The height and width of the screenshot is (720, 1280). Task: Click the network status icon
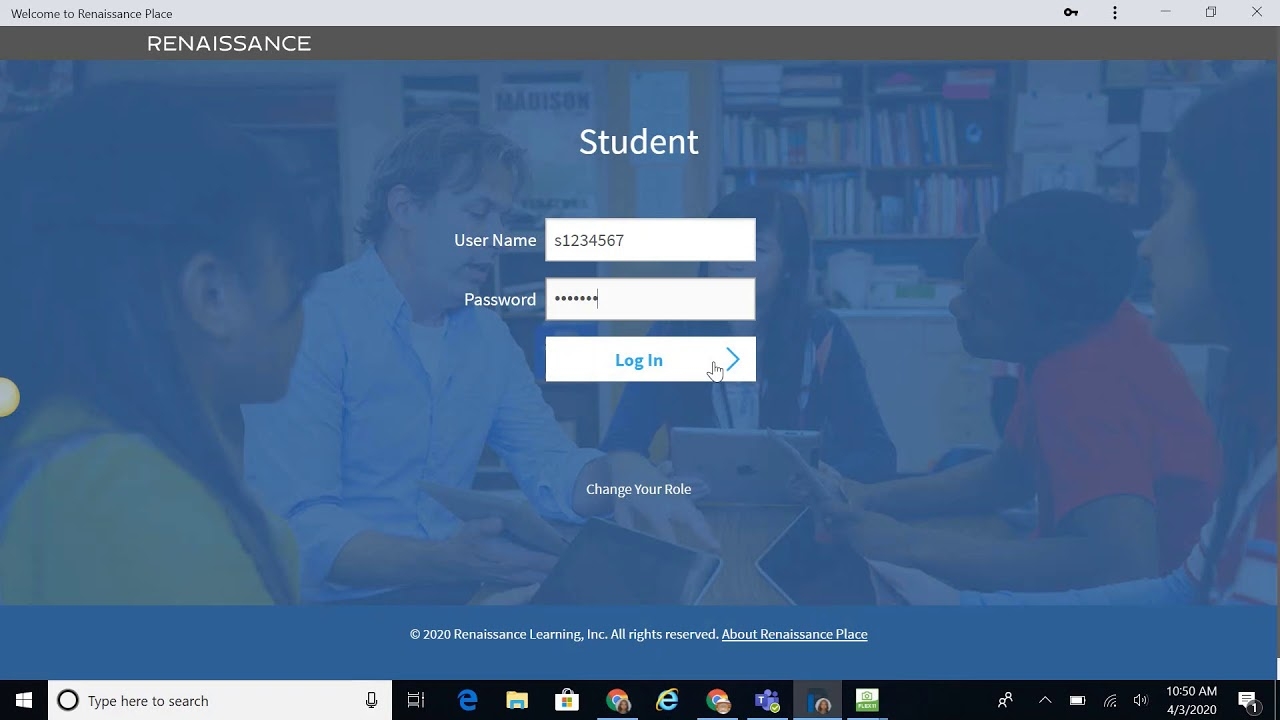click(x=1110, y=700)
